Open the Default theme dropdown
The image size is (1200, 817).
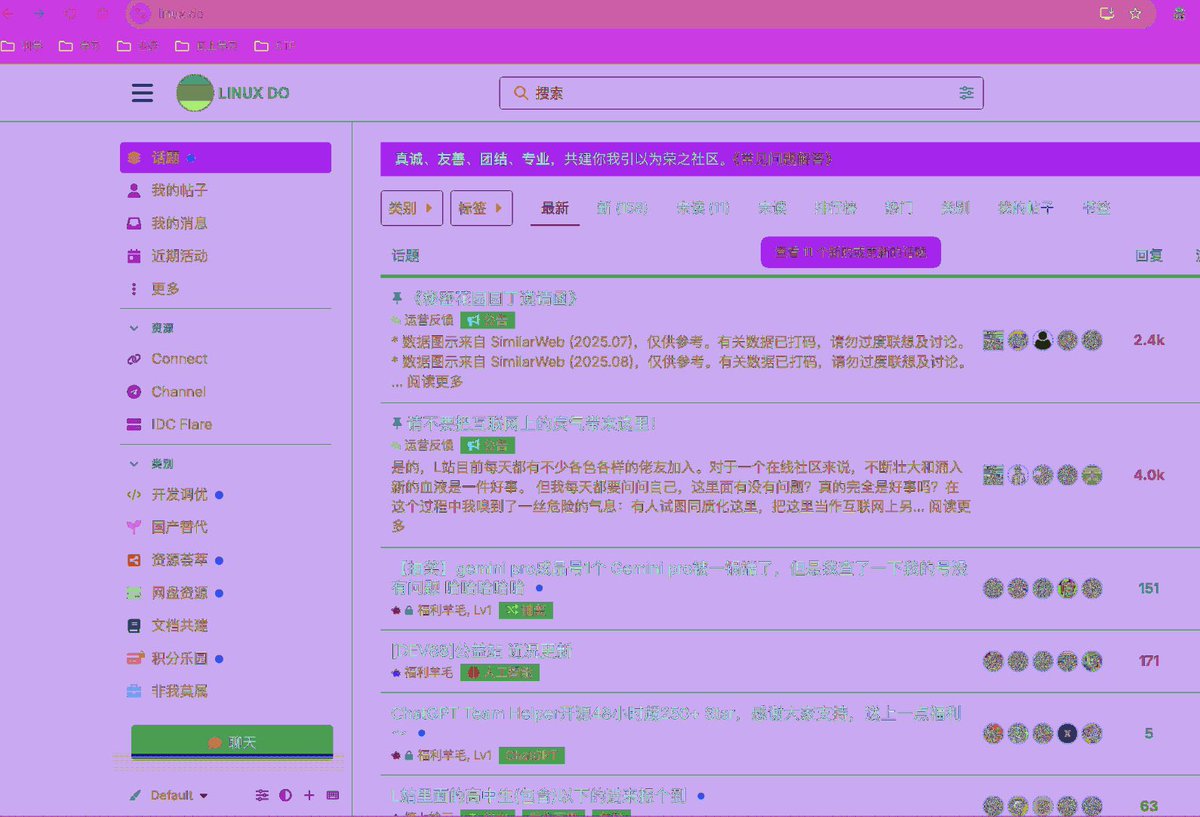(x=170, y=795)
